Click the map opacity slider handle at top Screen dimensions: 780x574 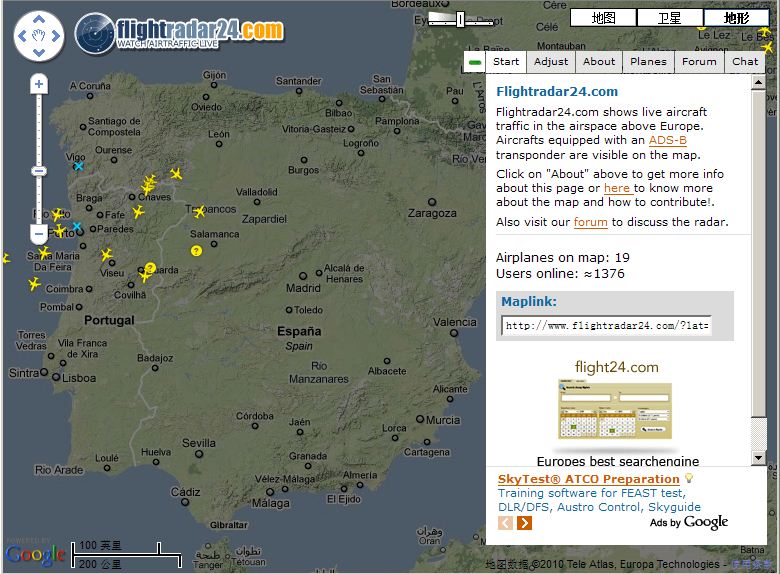click(x=460, y=19)
